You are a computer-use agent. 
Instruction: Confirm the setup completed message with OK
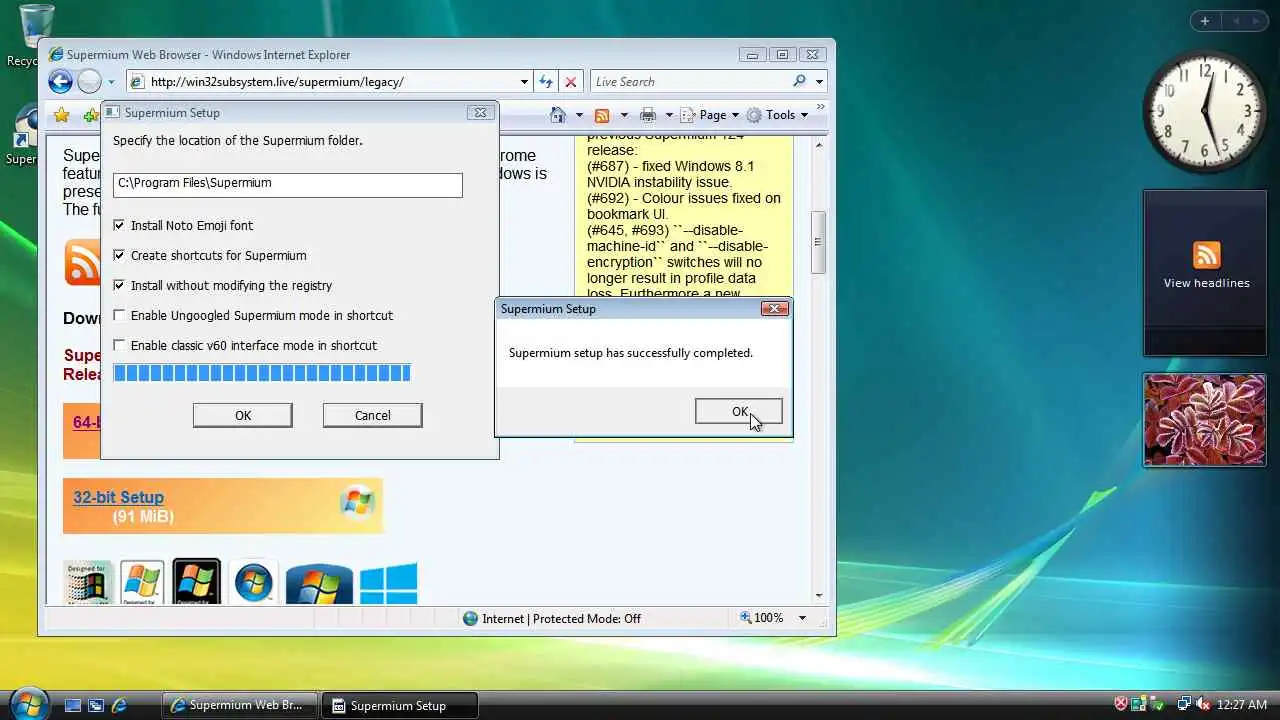(739, 411)
